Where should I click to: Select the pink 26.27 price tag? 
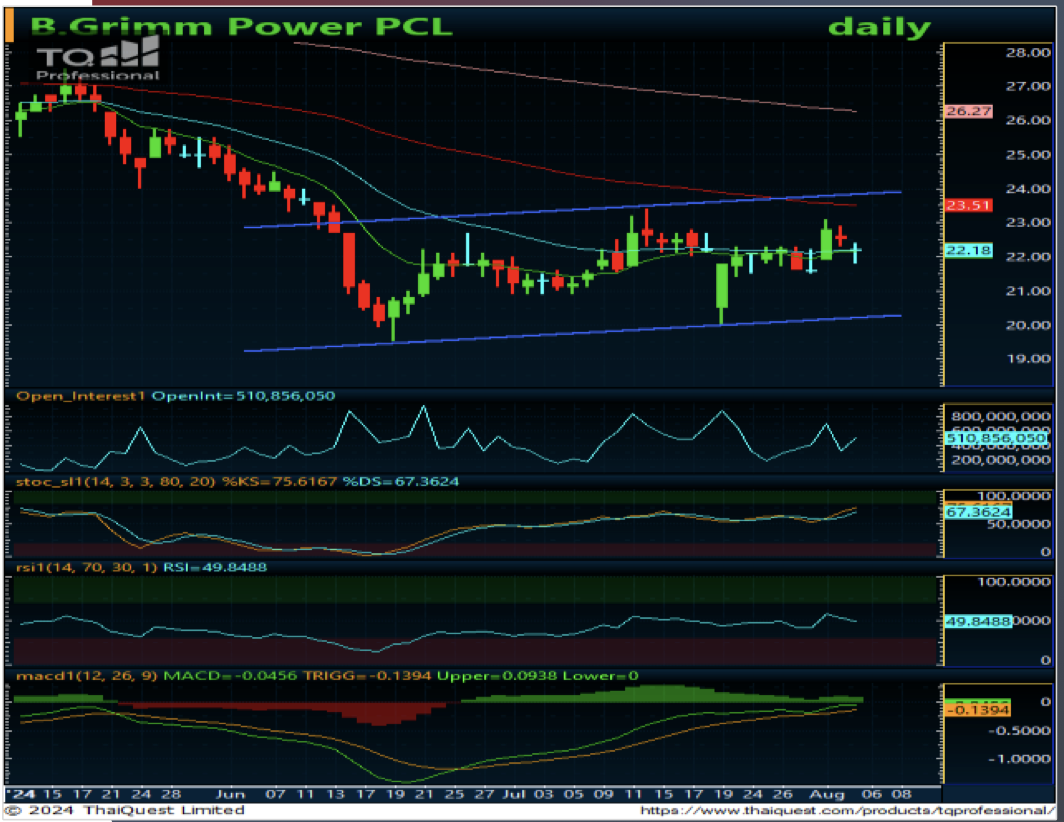[x=968, y=111]
